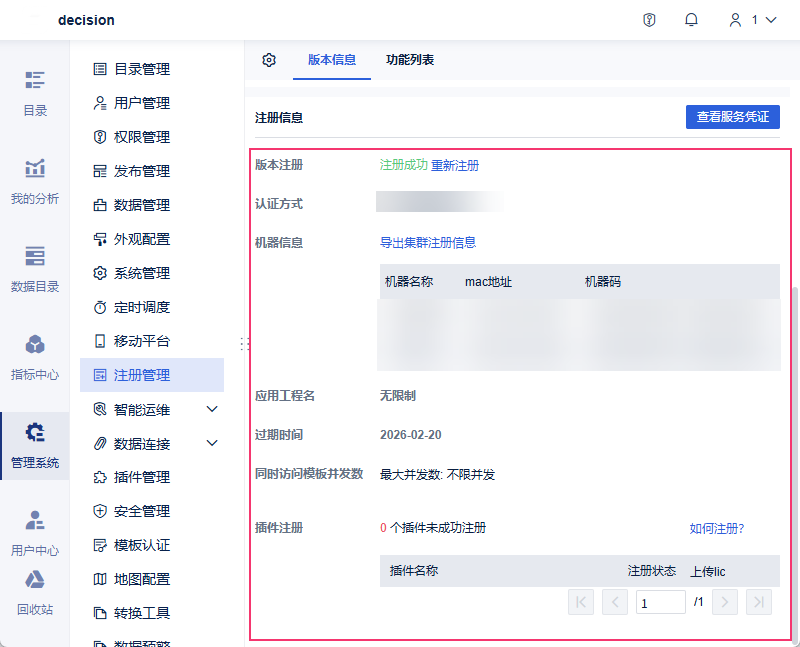Click the 机器名称 column header

click(409, 282)
